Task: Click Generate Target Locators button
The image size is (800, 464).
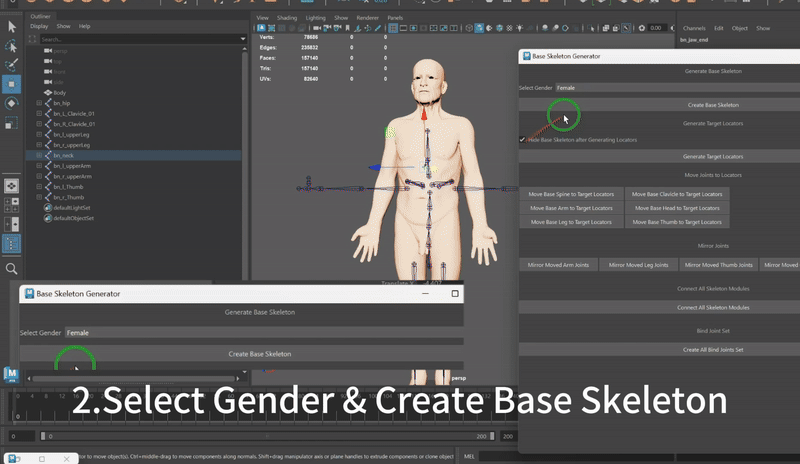Action: (x=712, y=157)
